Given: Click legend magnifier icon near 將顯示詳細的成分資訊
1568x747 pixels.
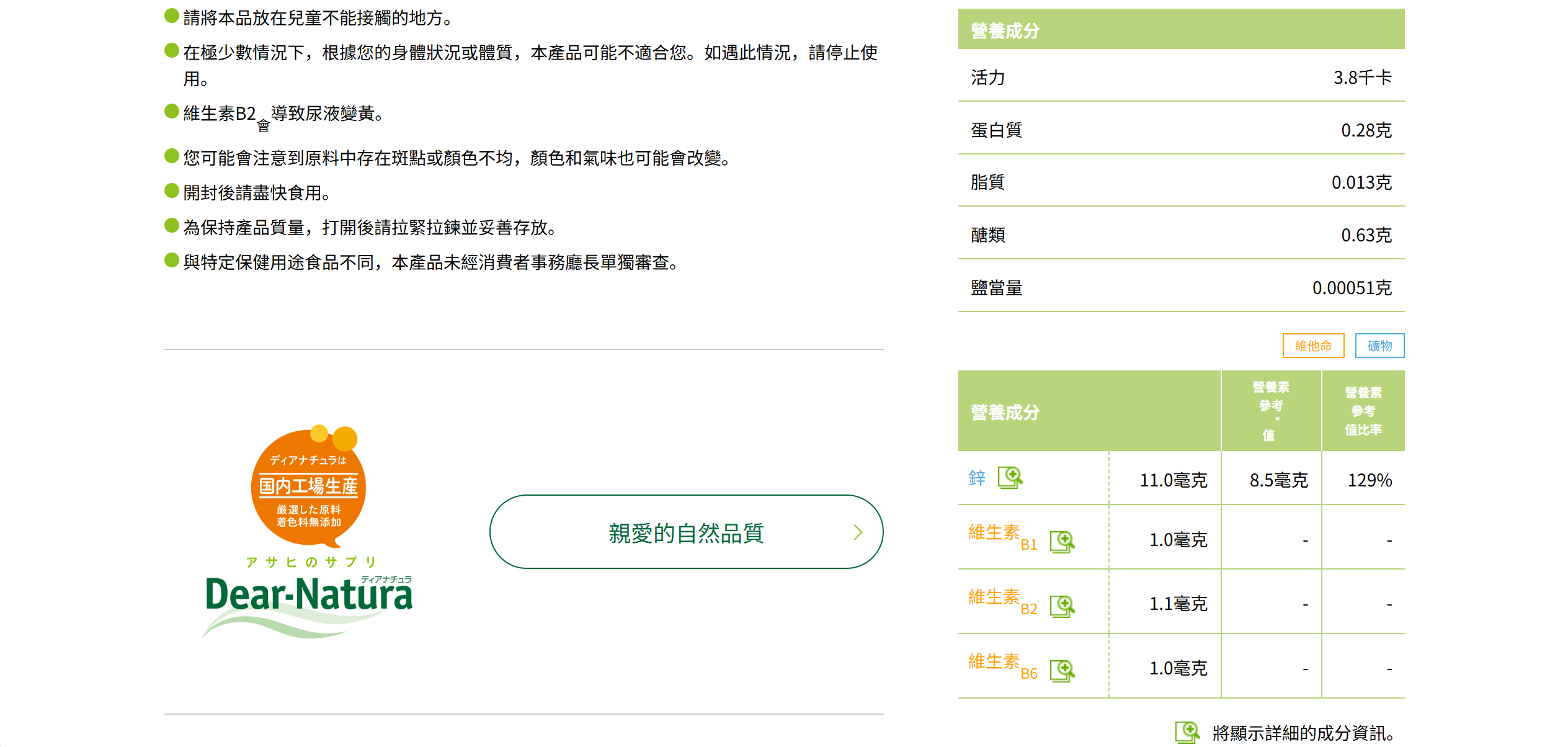Looking at the screenshot, I should tap(1187, 732).
